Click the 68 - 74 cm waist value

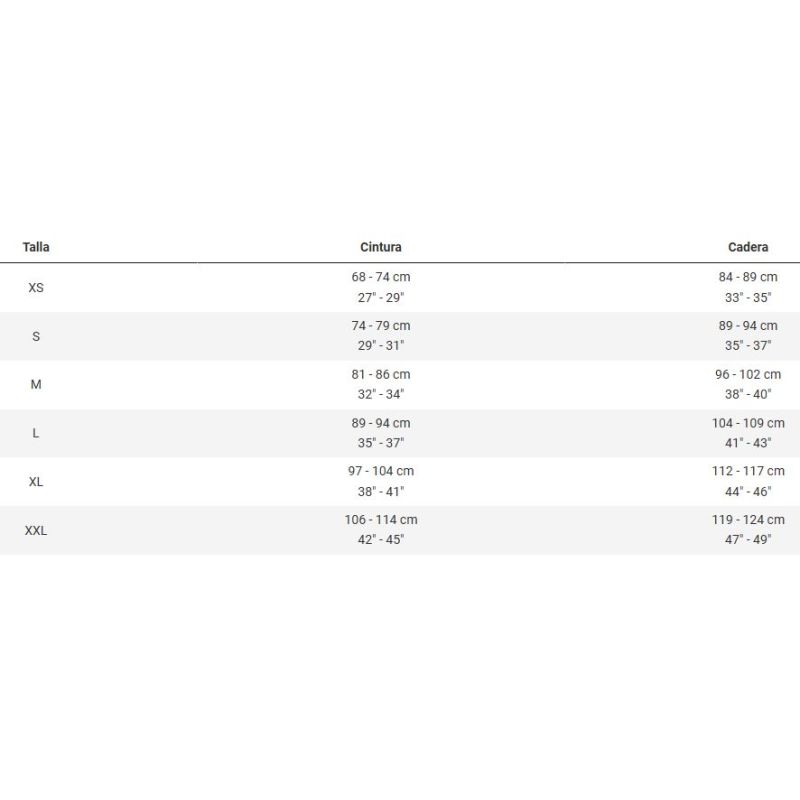381,277
